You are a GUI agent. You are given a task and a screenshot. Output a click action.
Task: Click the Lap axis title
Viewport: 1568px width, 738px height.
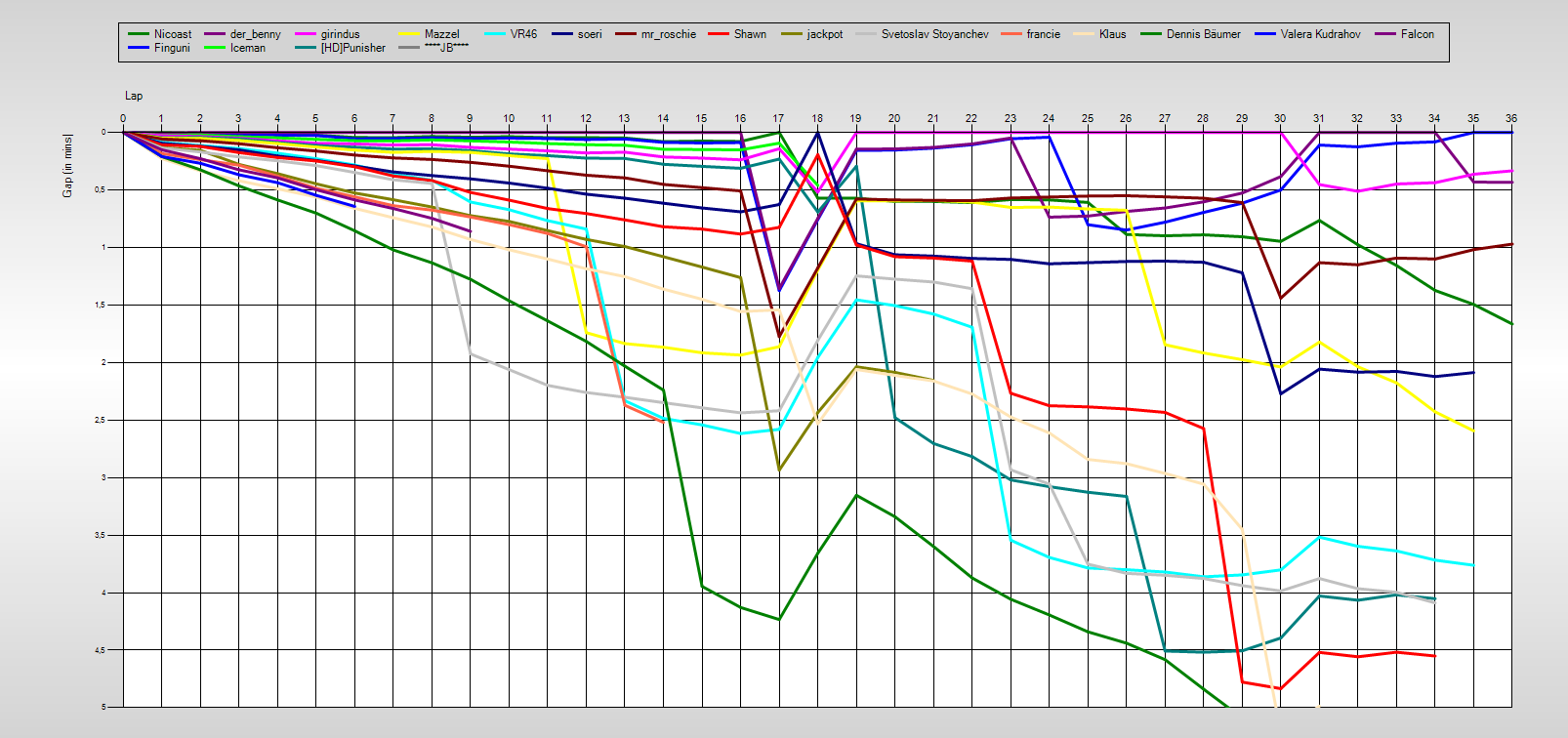134,96
